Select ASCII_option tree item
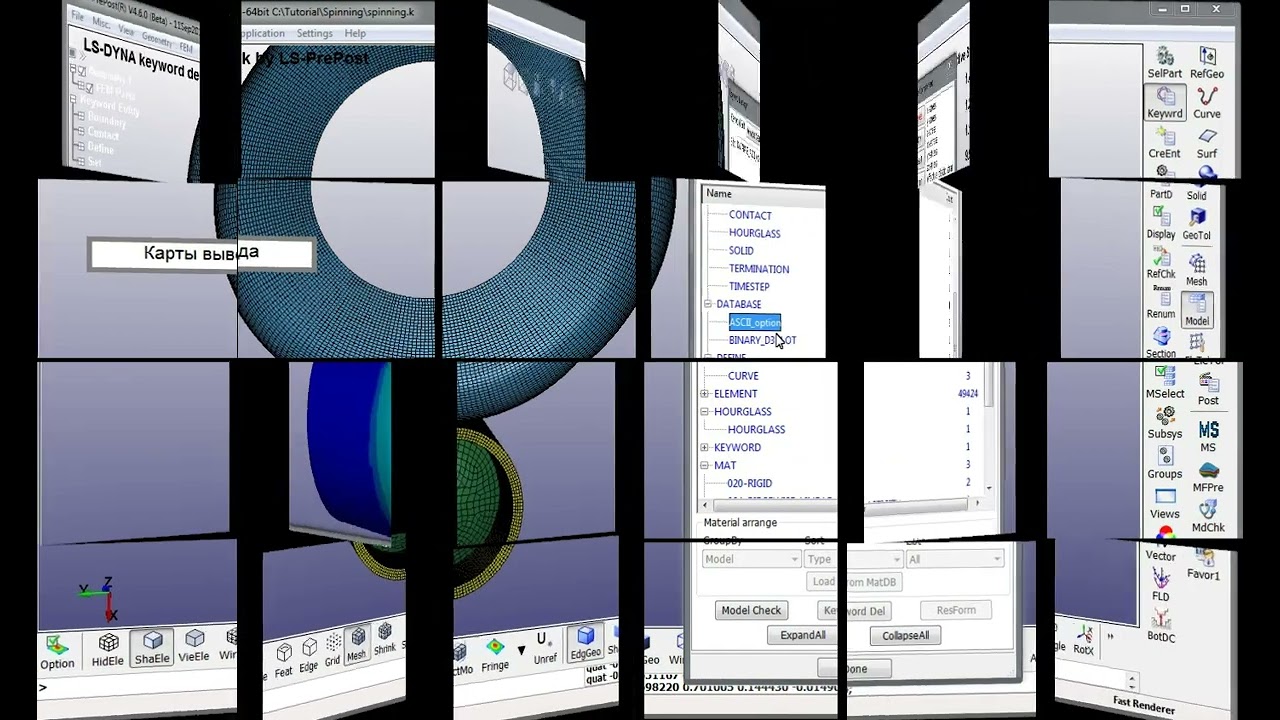Image resolution: width=1280 pixels, height=720 pixels. click(754, 322)
